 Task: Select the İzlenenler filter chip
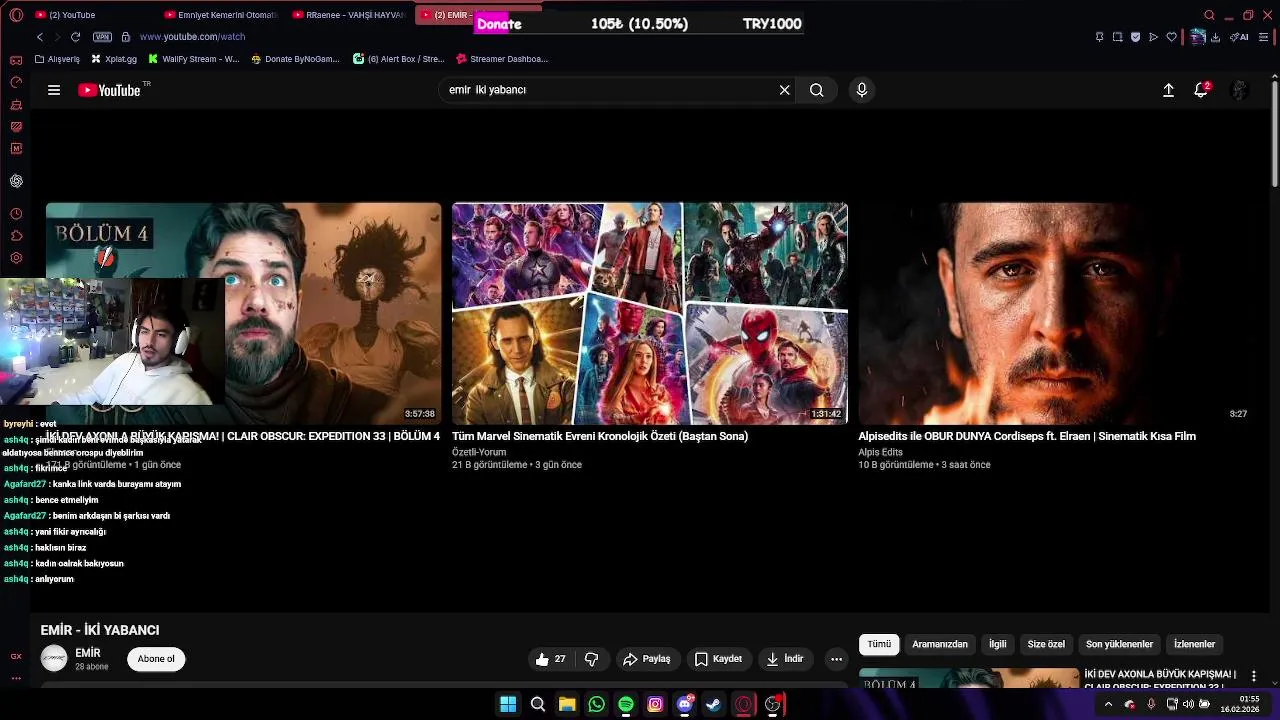coord(1194,644)
